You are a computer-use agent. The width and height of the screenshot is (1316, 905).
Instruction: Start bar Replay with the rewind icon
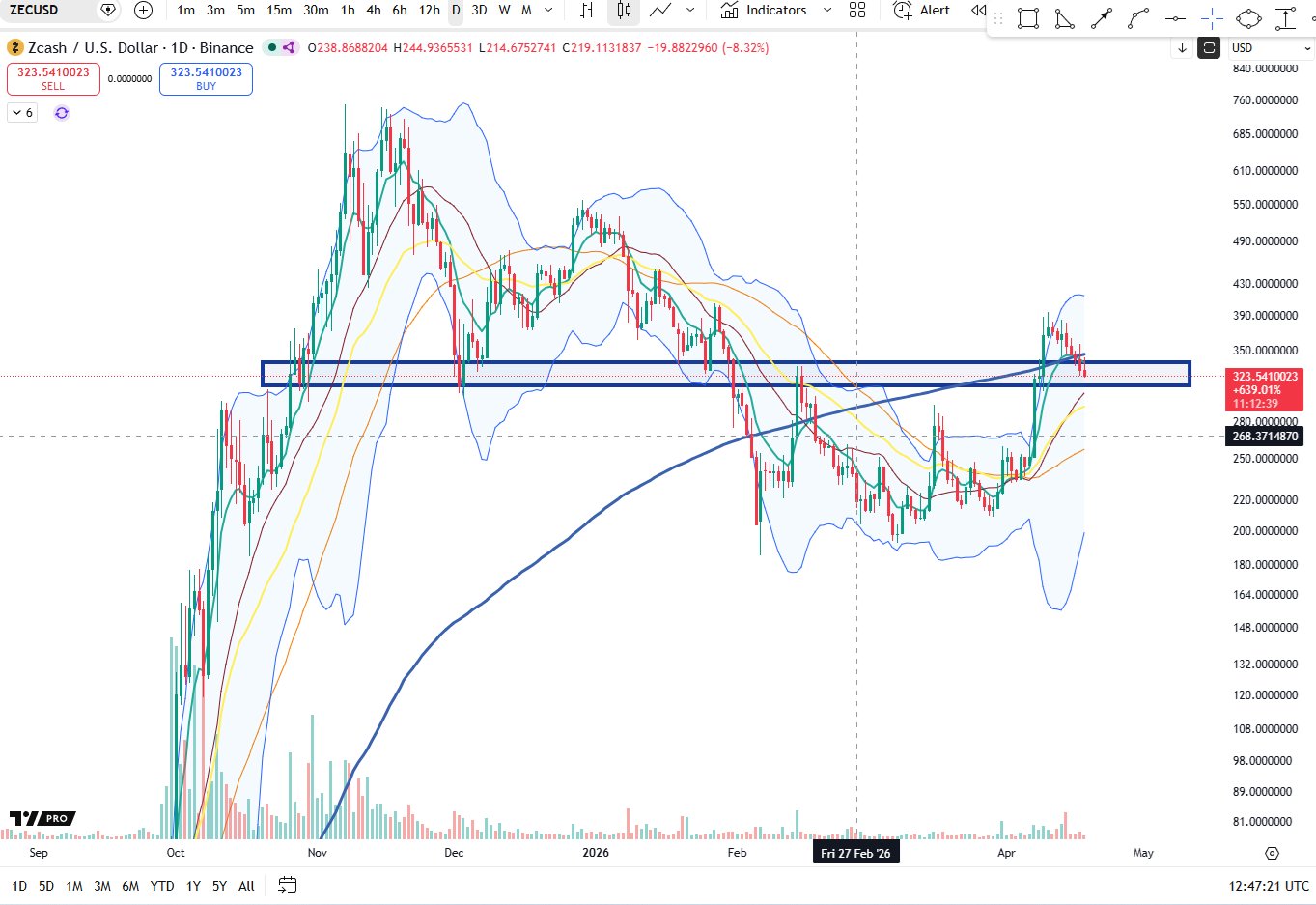tap(978, 10)
